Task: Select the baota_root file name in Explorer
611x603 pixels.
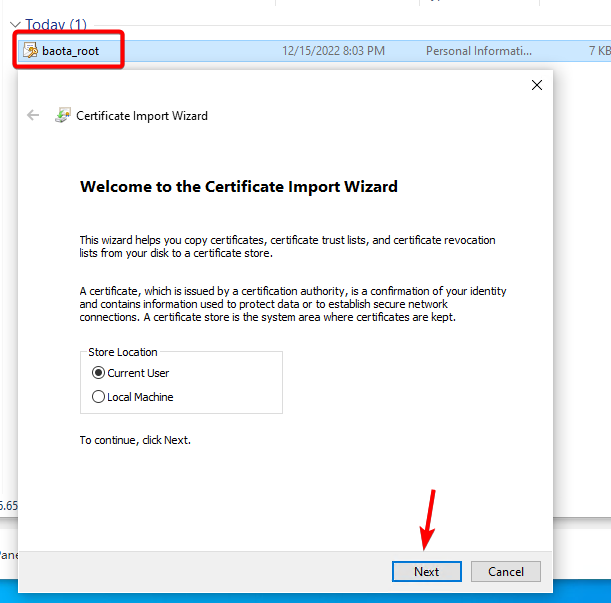Action: [70, 51]
